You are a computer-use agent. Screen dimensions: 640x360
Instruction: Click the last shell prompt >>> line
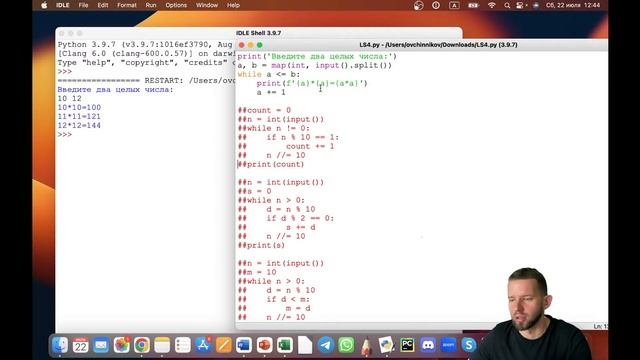coord(64,134)
